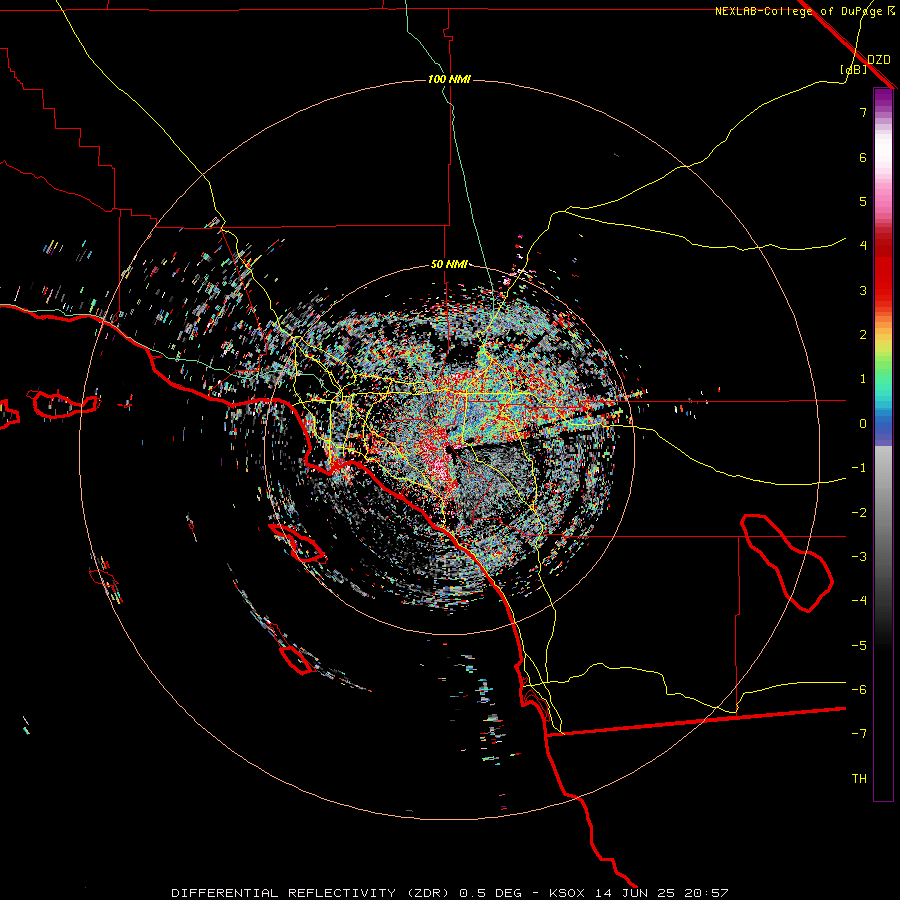Click the 0 value on the dB scale
This screenshot has height=900, width=900.
863,424
